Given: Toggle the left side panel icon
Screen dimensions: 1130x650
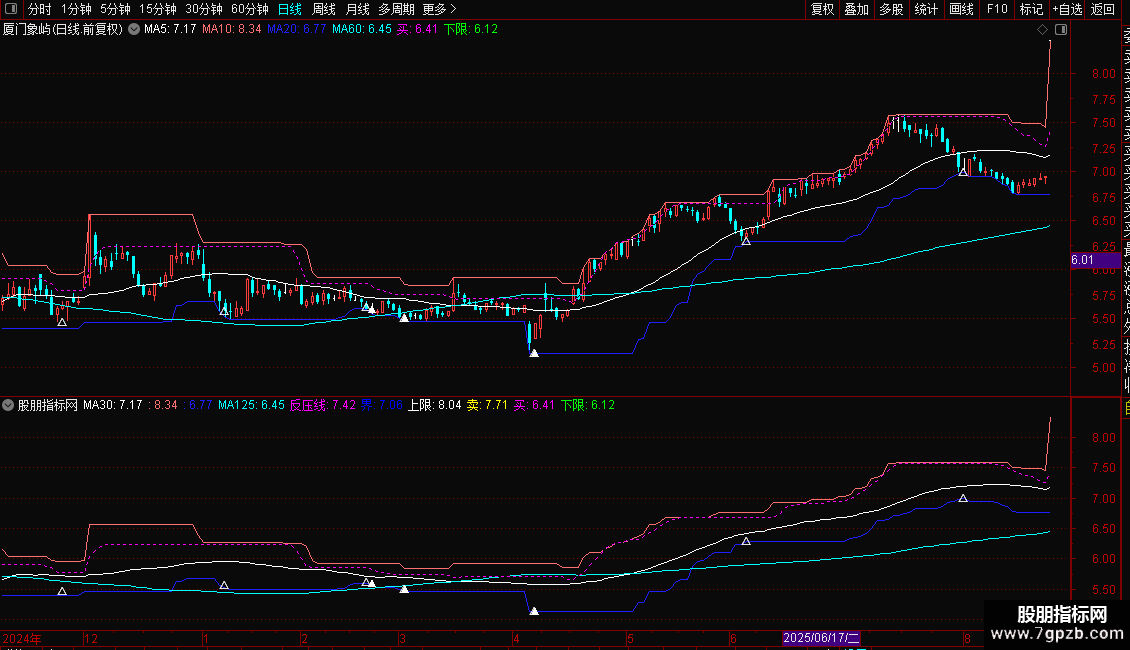Looking at the screenshot, I should tap(11, 9).
